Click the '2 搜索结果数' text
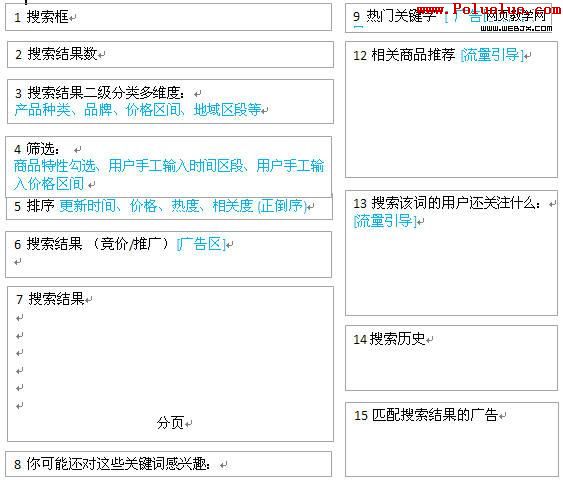Image resolution: width=563 pixels, height=487 pixels. [x=56, y=54]
